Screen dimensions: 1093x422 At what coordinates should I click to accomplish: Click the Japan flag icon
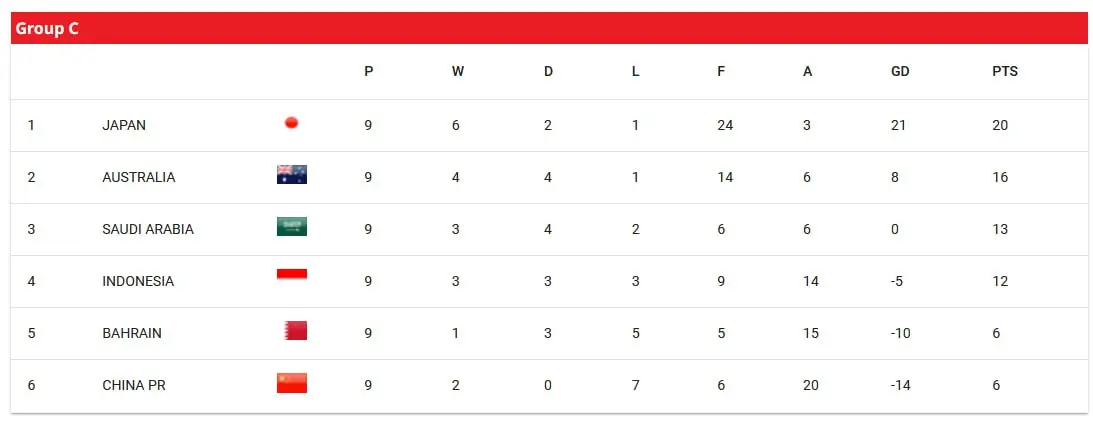(x=291, y=123)
